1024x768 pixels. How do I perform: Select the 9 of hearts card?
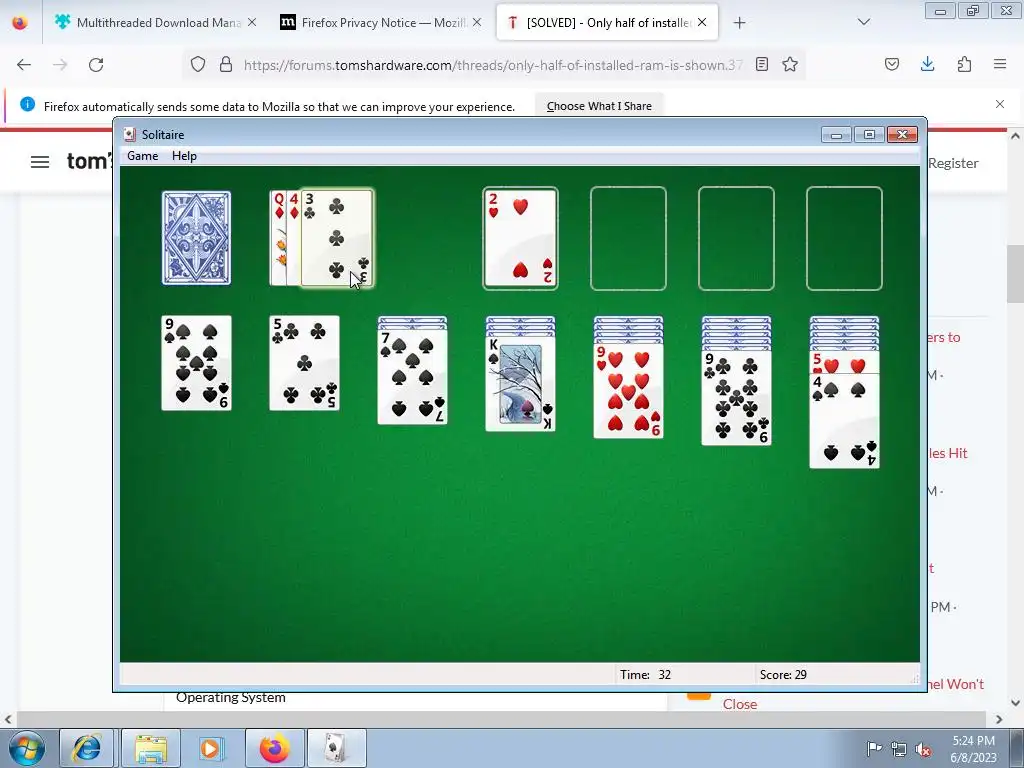628,391
